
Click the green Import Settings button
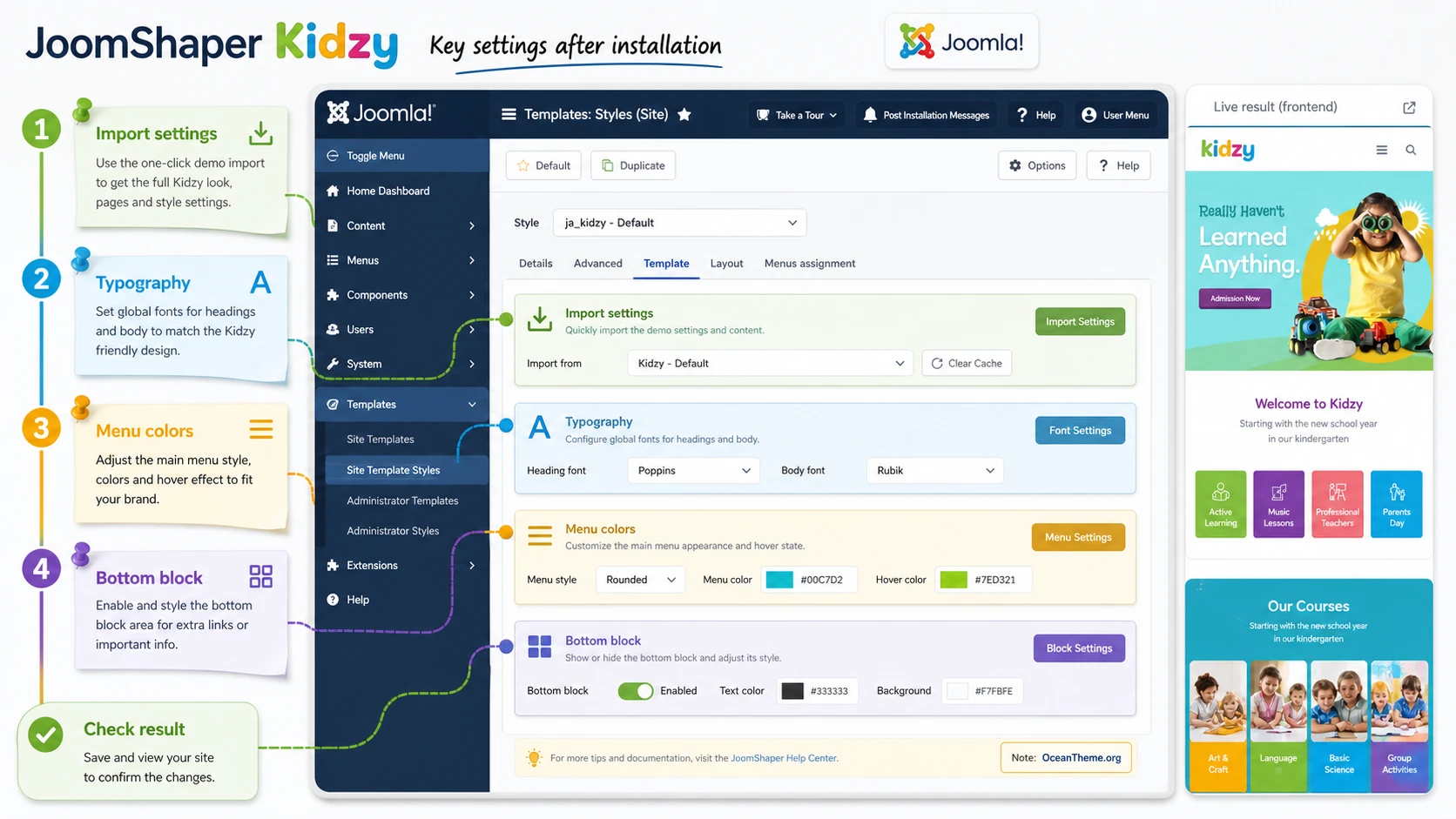(x=1080, y=321)
